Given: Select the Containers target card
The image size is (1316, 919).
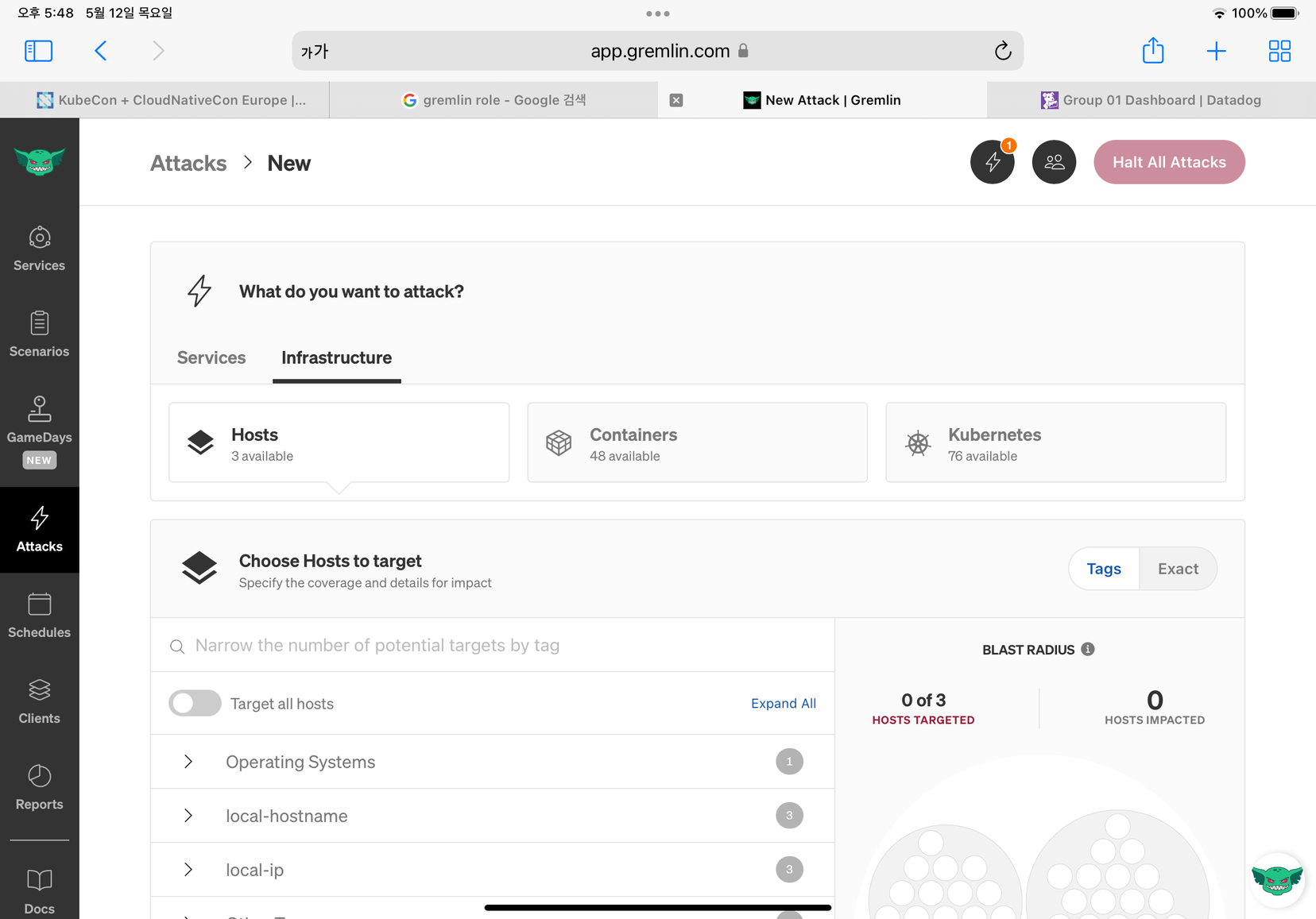Looking at the screenshot, I should (x=698, y=442).
